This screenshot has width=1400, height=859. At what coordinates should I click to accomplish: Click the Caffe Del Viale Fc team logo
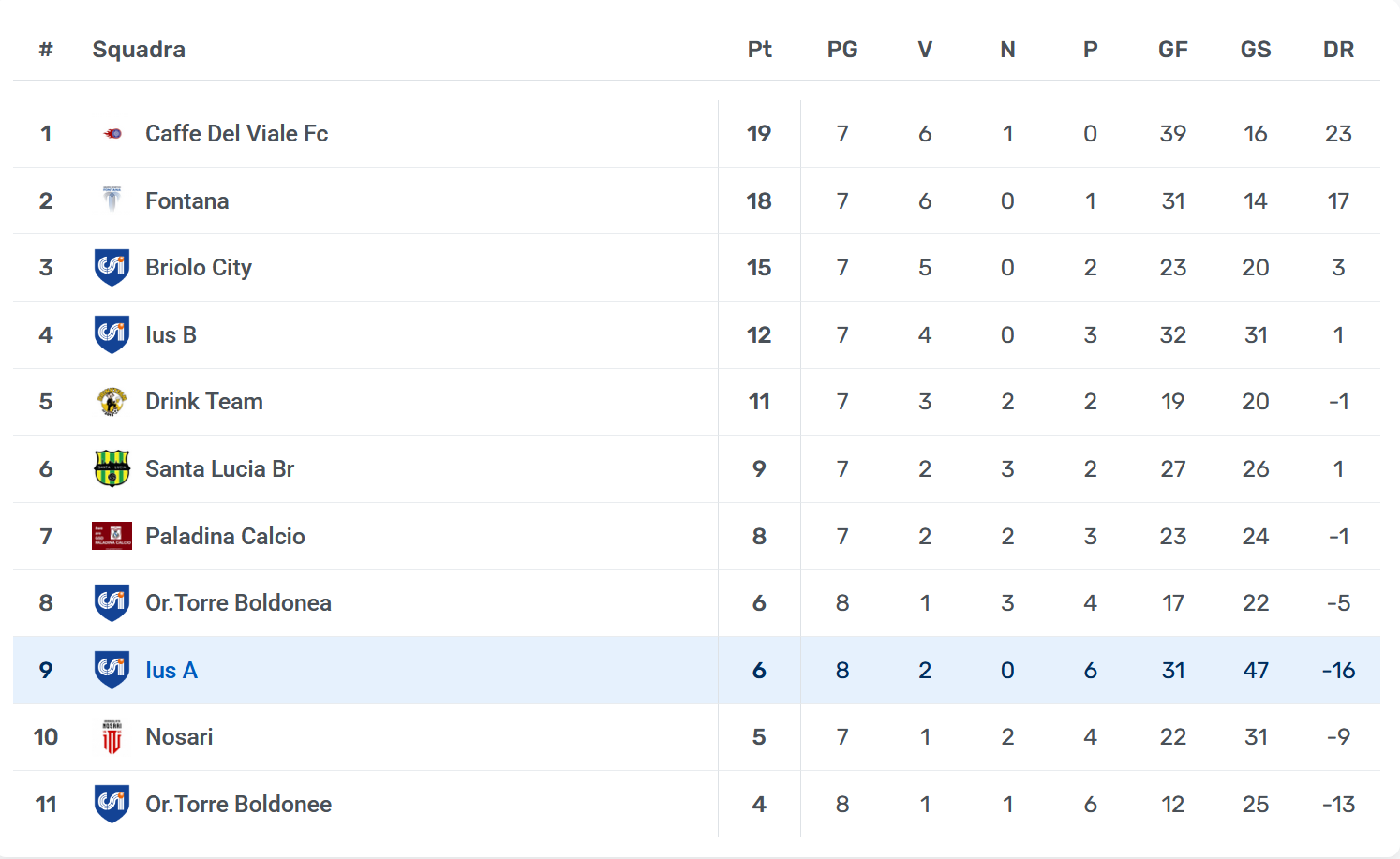[x=112, y=134]
